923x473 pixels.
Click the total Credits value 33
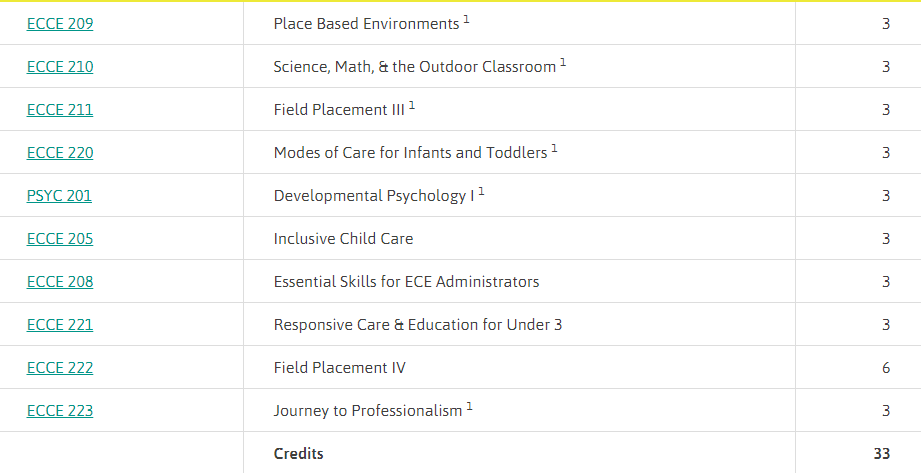[x=881, y=454]
